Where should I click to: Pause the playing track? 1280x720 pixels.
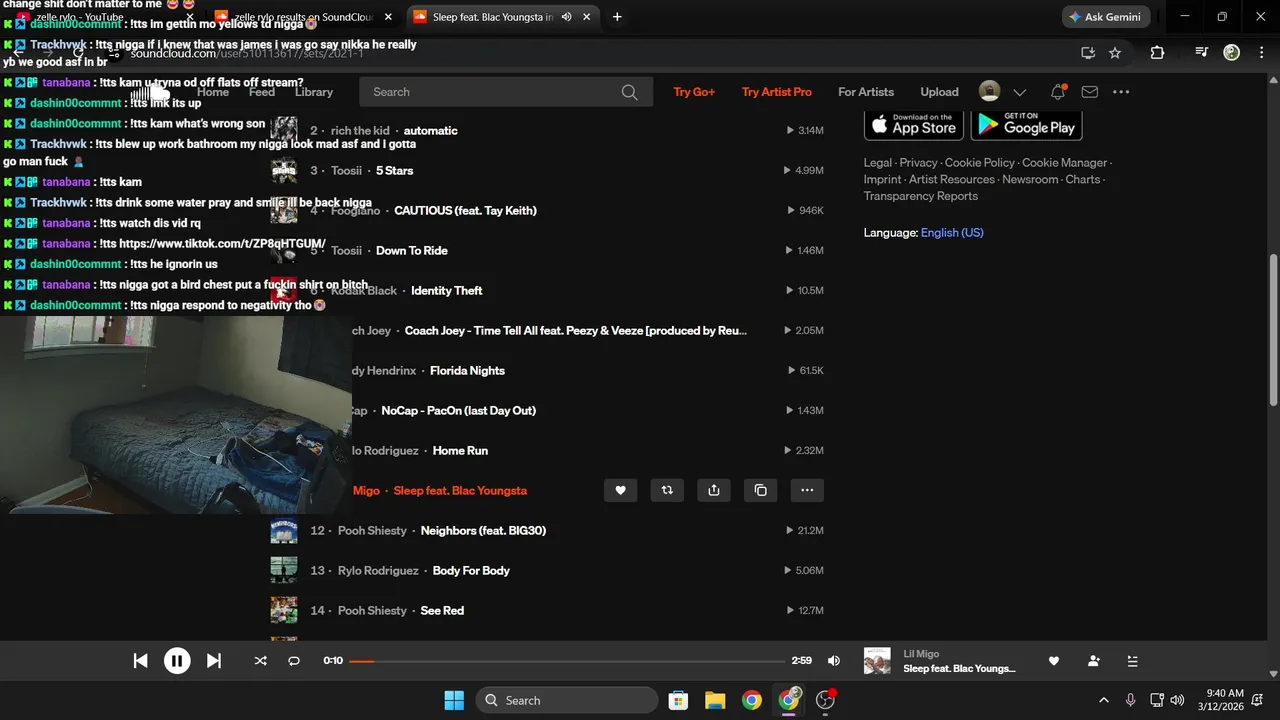177,660
